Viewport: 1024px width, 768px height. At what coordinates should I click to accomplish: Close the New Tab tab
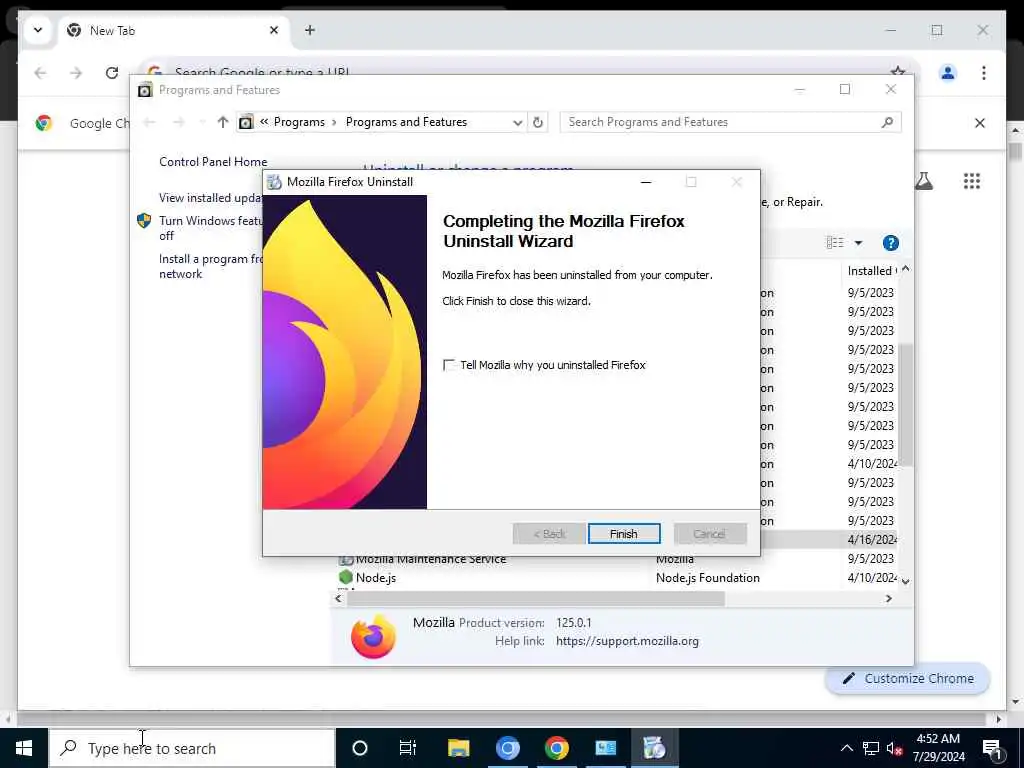pos(274,30)
